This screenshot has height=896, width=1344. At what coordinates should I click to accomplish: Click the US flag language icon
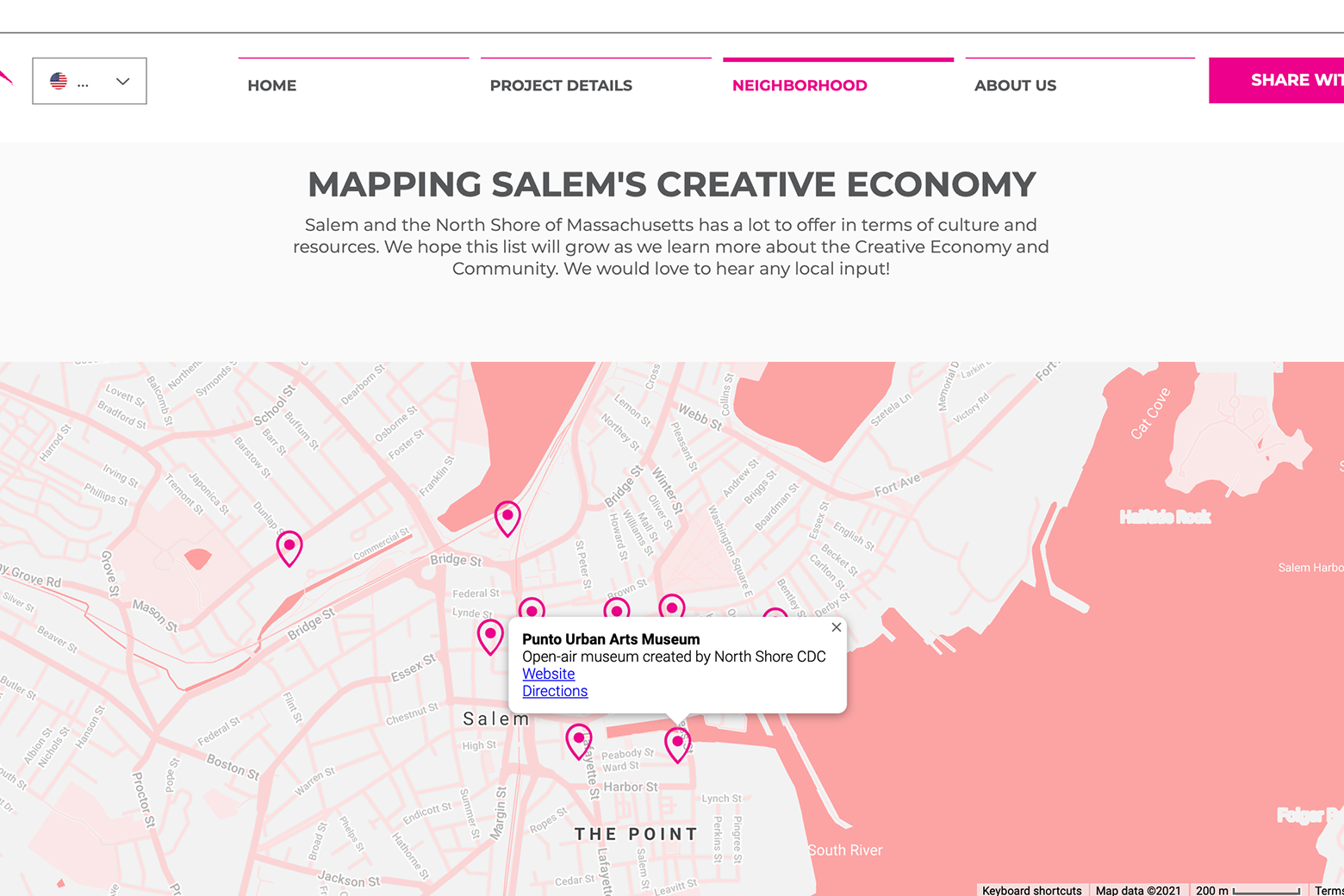59,81
